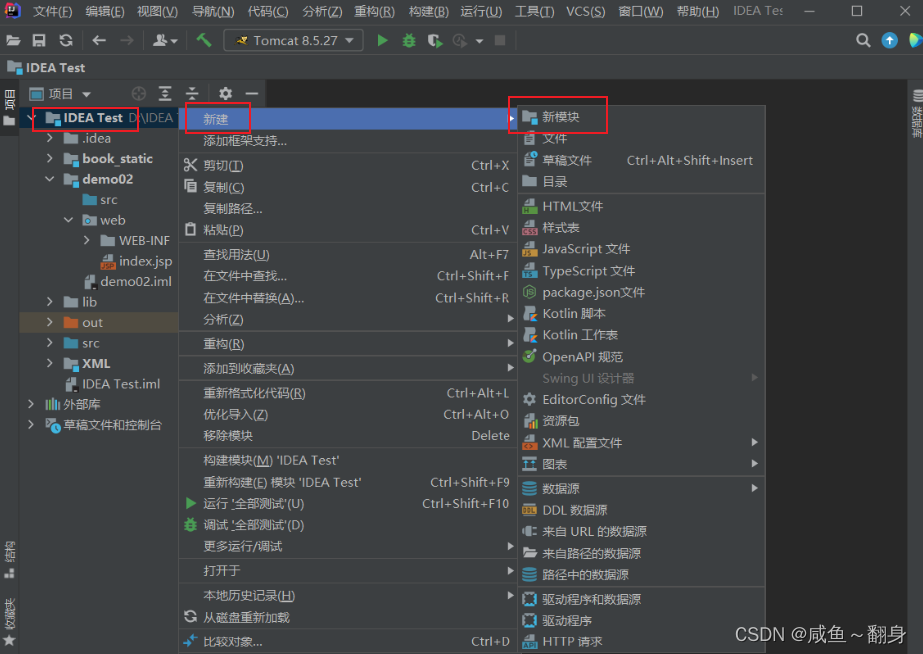Choose HTML文件 in the submenu
This screenshot has width=923, height=654.
(642, 207)
